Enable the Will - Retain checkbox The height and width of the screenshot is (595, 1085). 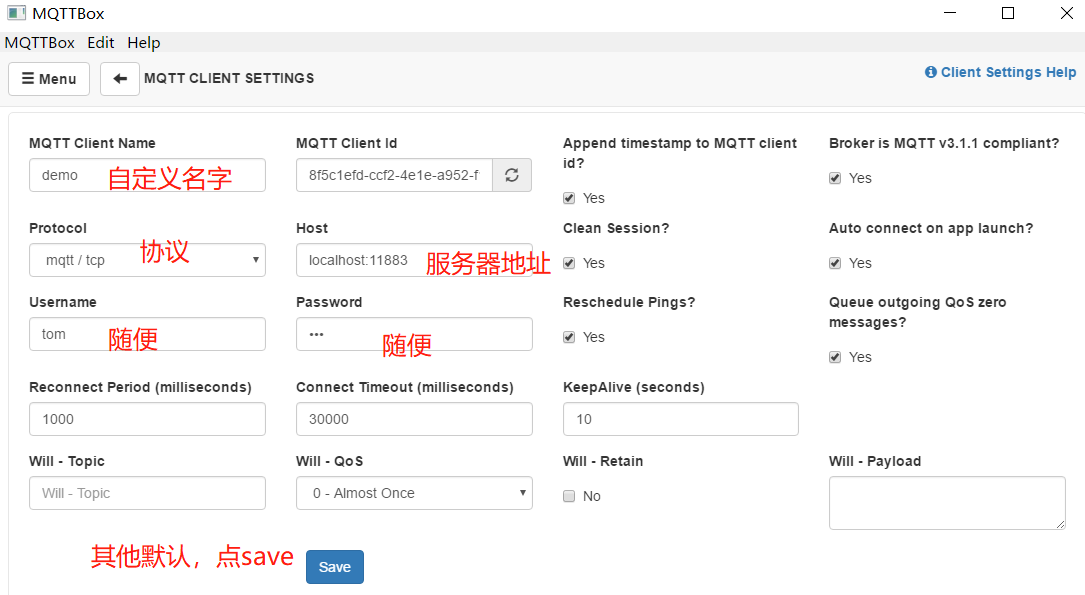coord(569,497)
